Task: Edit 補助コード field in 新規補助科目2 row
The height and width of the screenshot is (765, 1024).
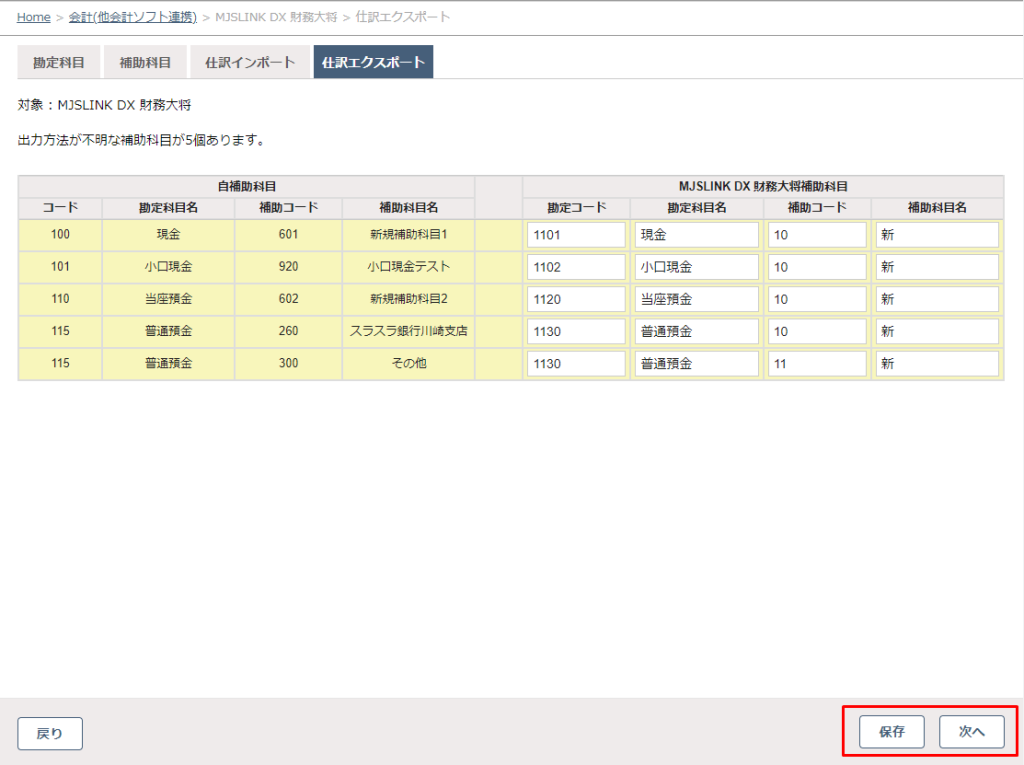Action: (x=817, y=299)
